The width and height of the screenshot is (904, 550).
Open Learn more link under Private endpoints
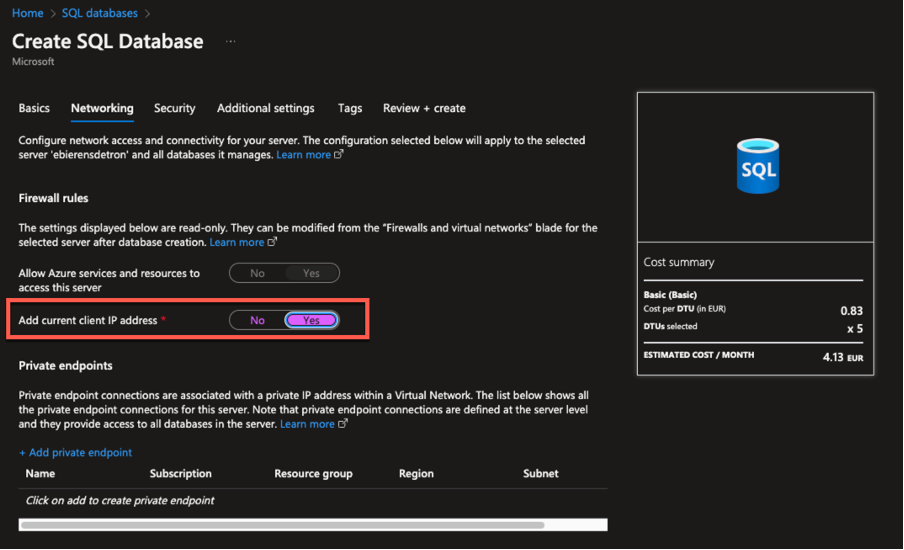tap(307, 424)
